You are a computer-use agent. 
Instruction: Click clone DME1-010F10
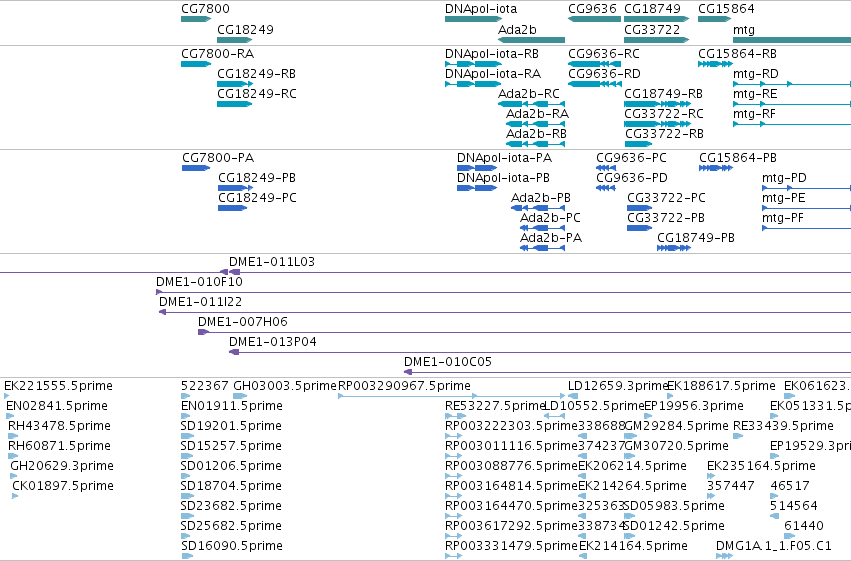[x=504, y=292]
